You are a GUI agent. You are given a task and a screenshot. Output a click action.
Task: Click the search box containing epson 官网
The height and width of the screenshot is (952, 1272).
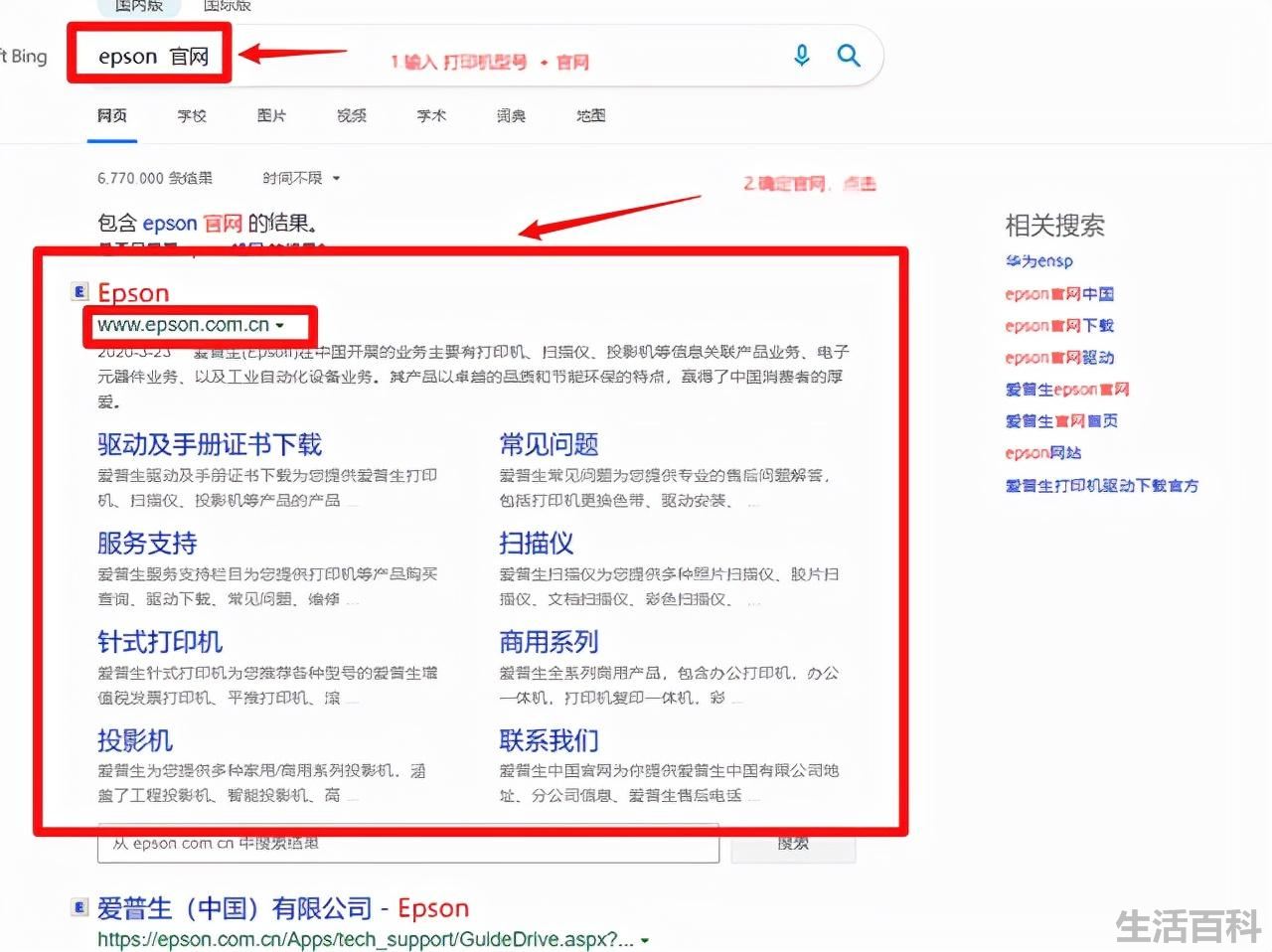[x=475, y=56]
